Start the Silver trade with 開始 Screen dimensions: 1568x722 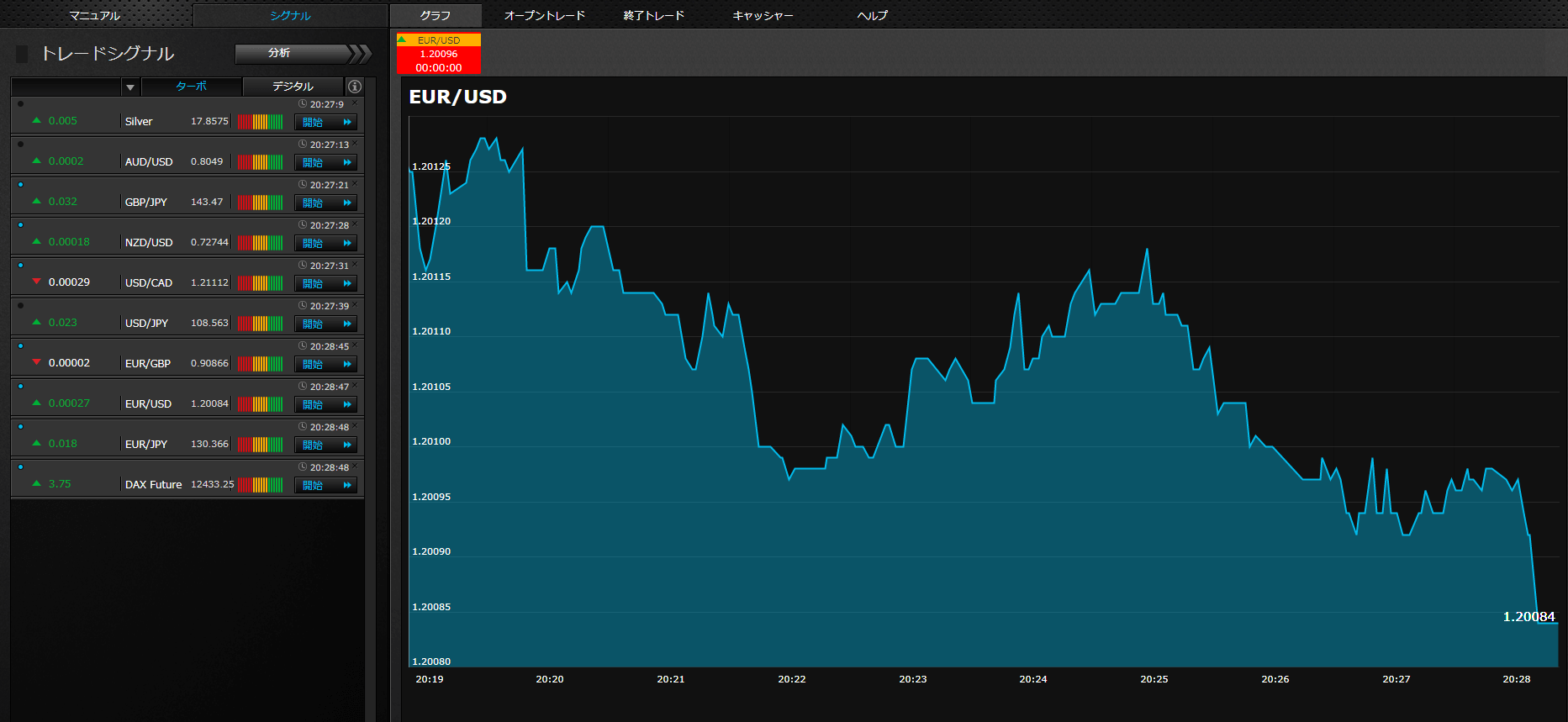pyautogui.click(x=326, y=122)
